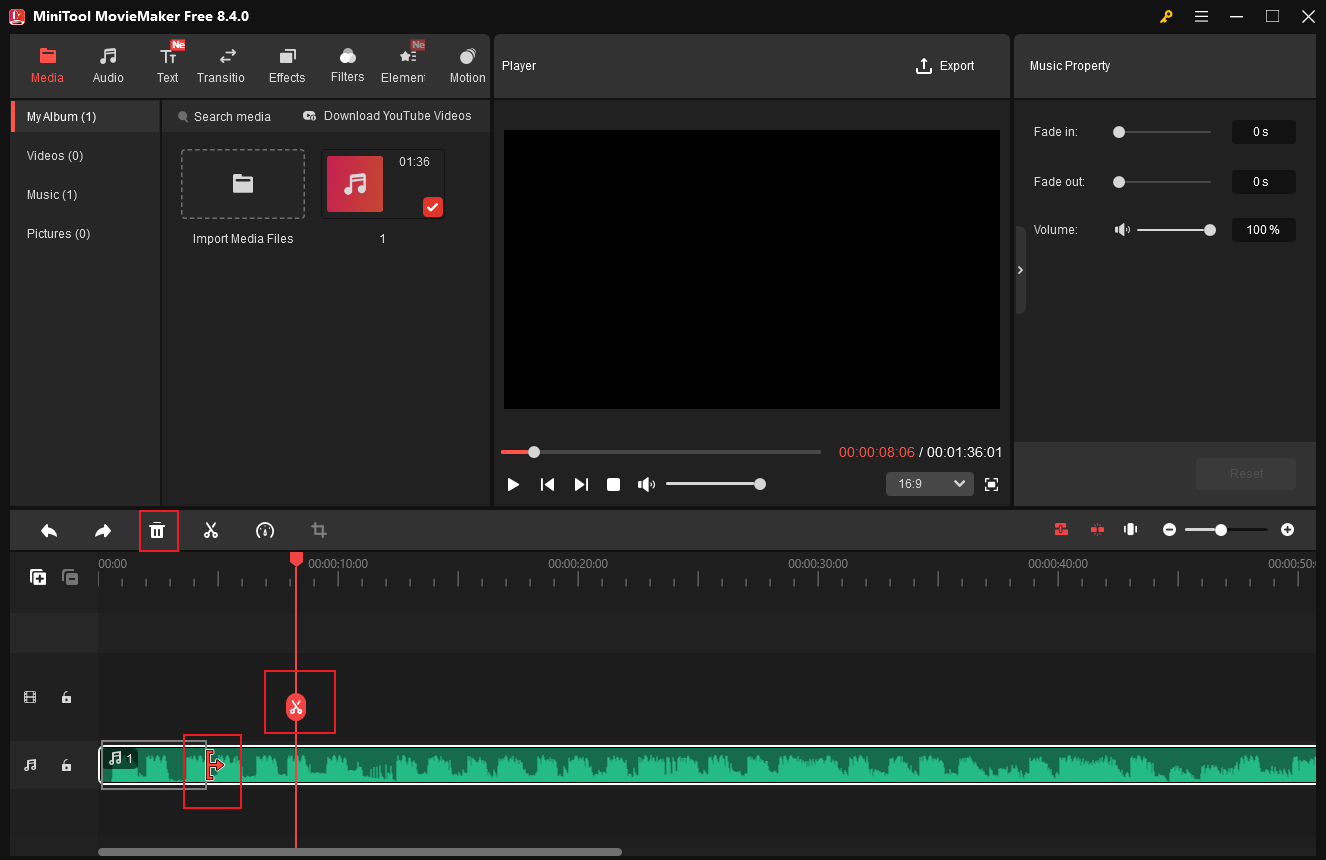Screen dimensions: 1326x860
Task: Switch to the Audio tab
Action: tap(107, 63)
